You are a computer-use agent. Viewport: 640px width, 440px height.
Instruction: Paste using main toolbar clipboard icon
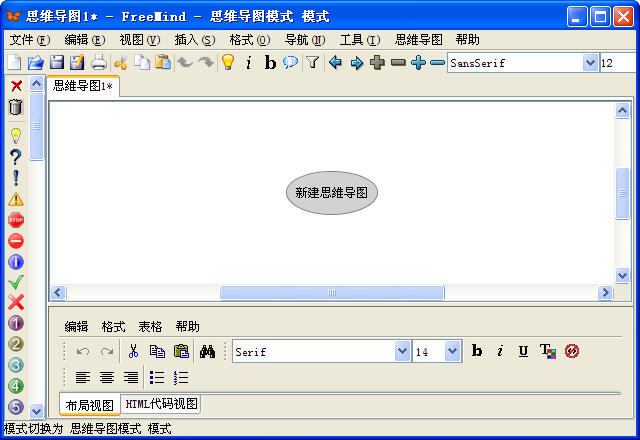coord(163,62)
